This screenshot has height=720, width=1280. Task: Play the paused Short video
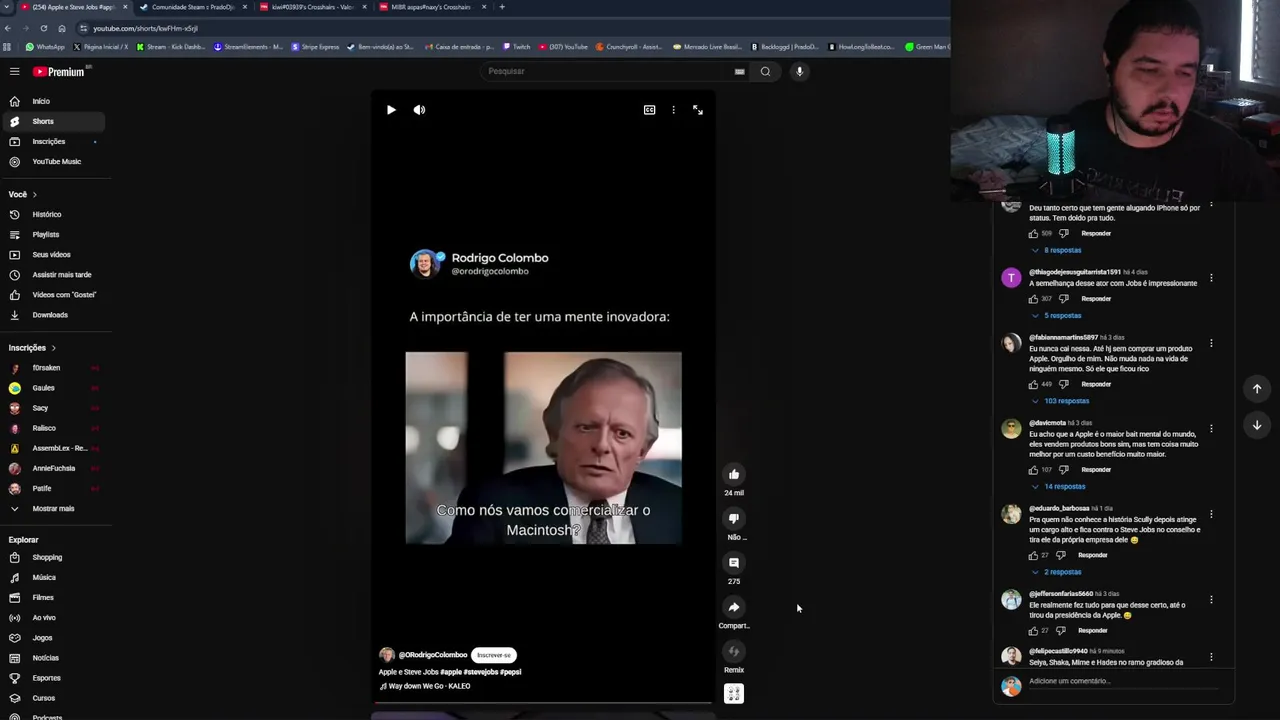391,110
